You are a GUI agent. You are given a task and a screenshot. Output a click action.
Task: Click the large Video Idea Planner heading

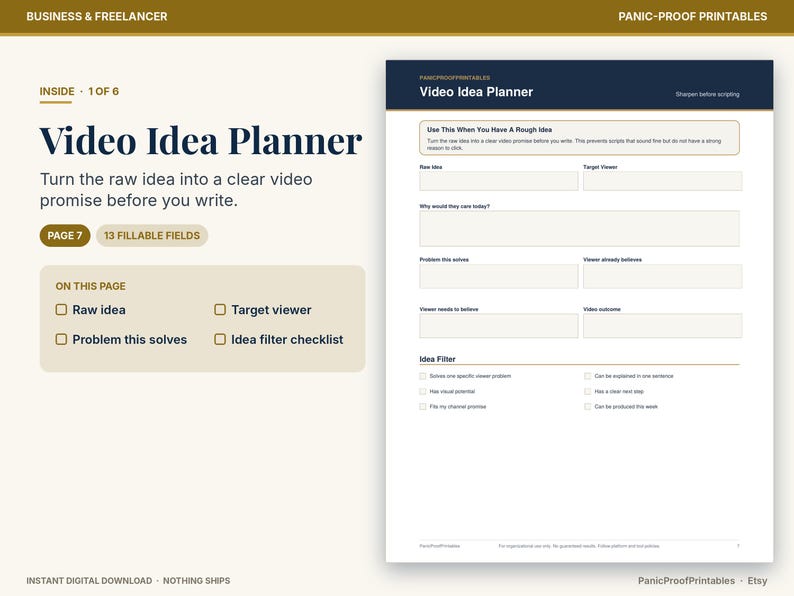pyautogui.click(x=201, y=141)
